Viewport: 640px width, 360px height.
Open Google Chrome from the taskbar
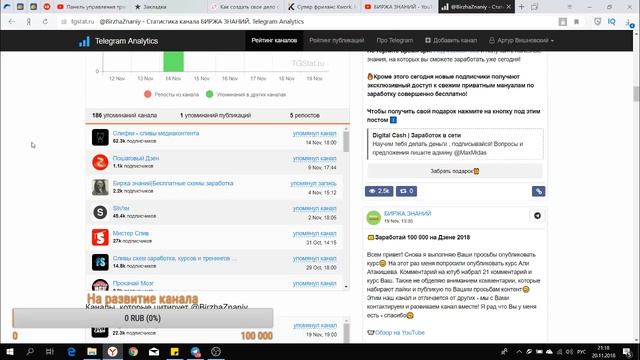(x=133, y=351)
